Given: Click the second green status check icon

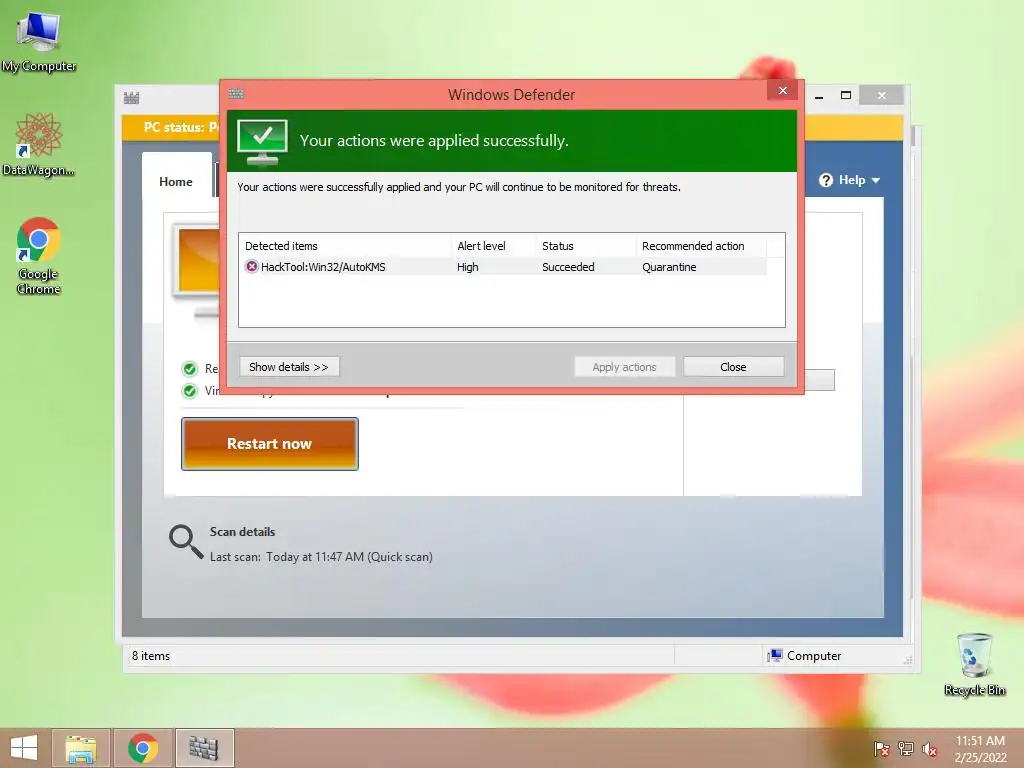Looking at the screenshot, I should (189, 391).
